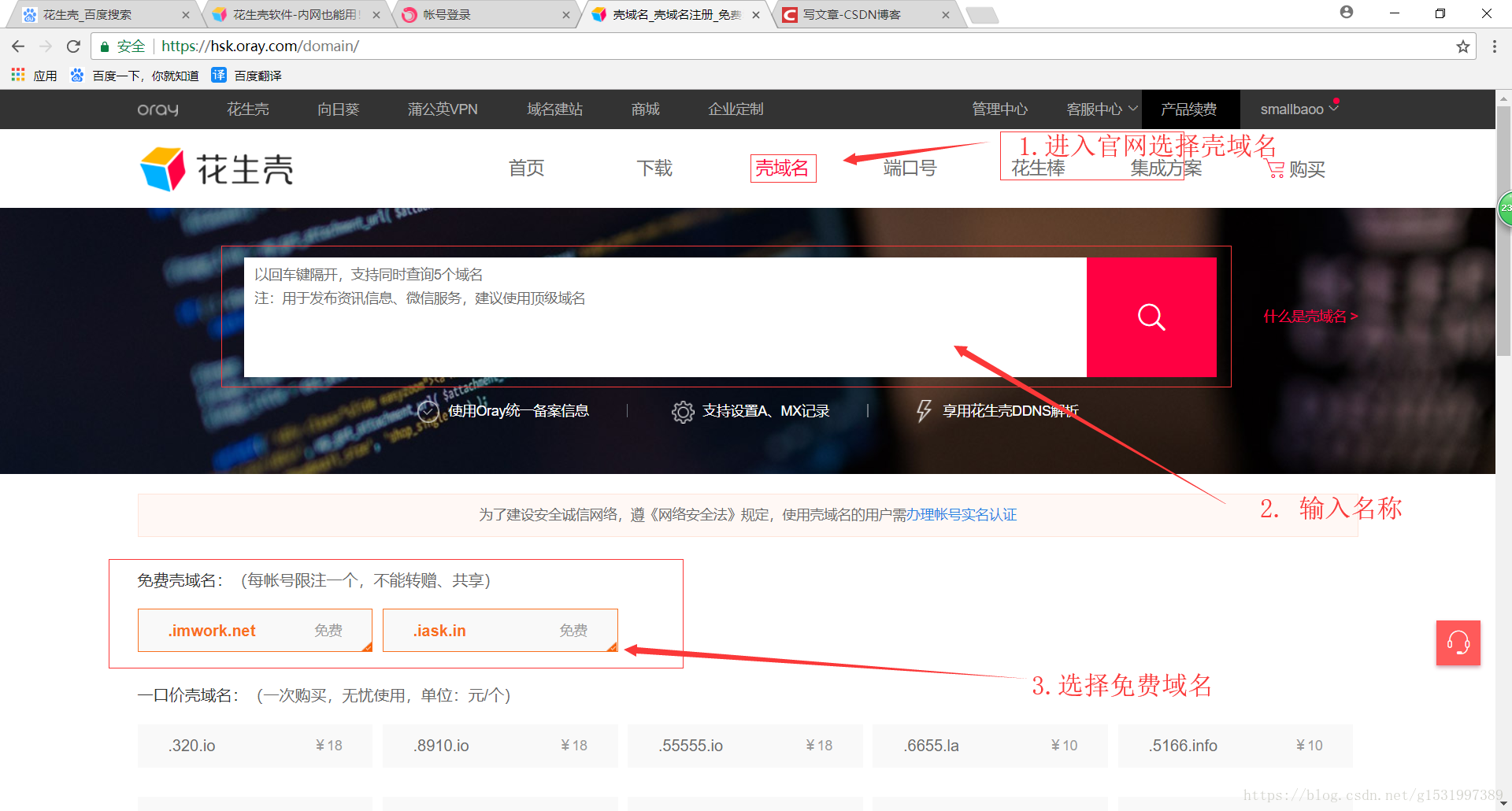Screen dimensions: 1512x811
Task: Open a new browser tab
Action: 982,15
